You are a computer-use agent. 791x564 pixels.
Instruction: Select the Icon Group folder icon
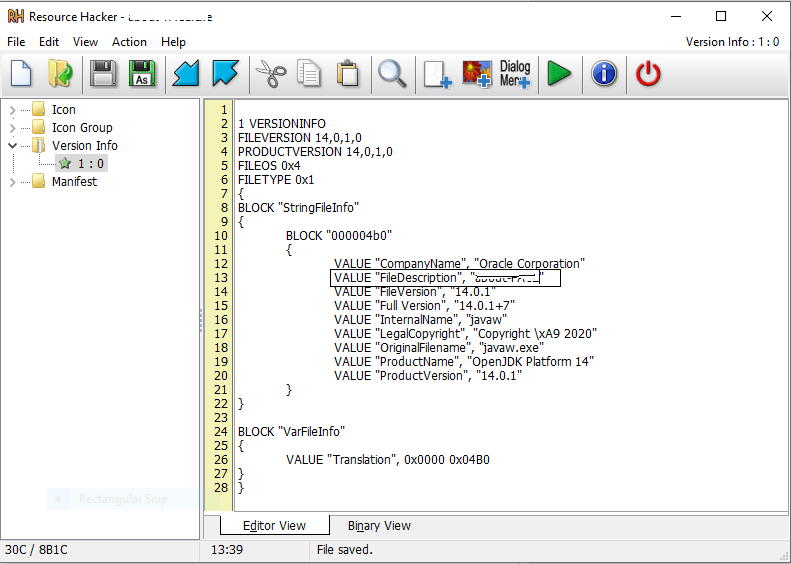click(39, 127)
